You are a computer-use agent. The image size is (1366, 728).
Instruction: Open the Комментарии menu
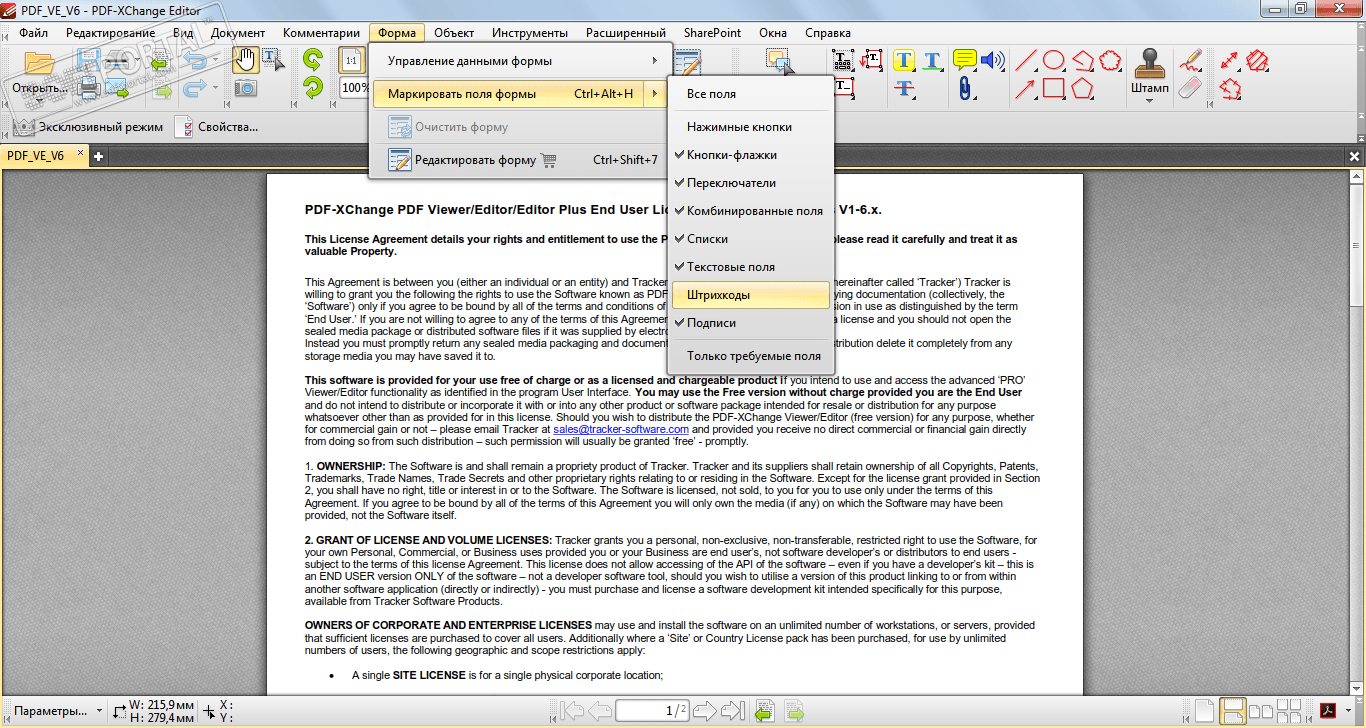tap(321, 33)
